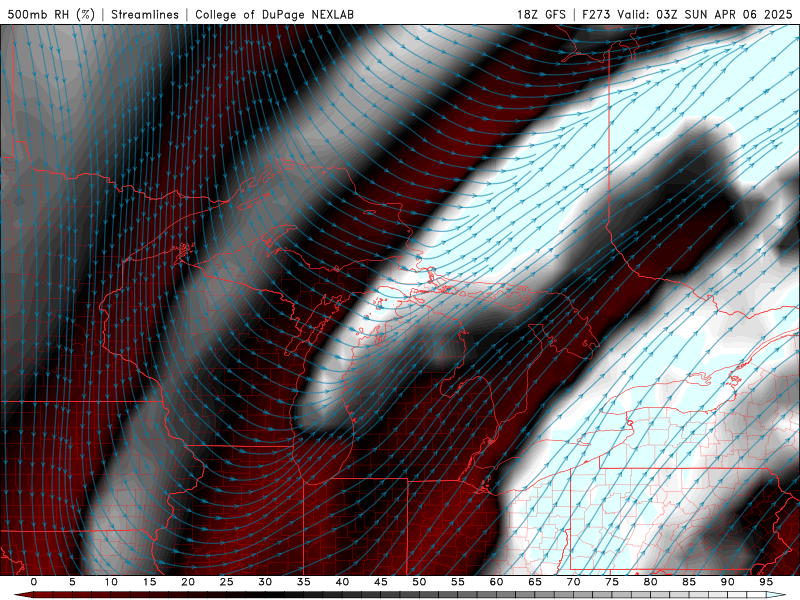Click the "55" colorbar scale label
This screenshot has width=800, height=600.
point(458,582)
